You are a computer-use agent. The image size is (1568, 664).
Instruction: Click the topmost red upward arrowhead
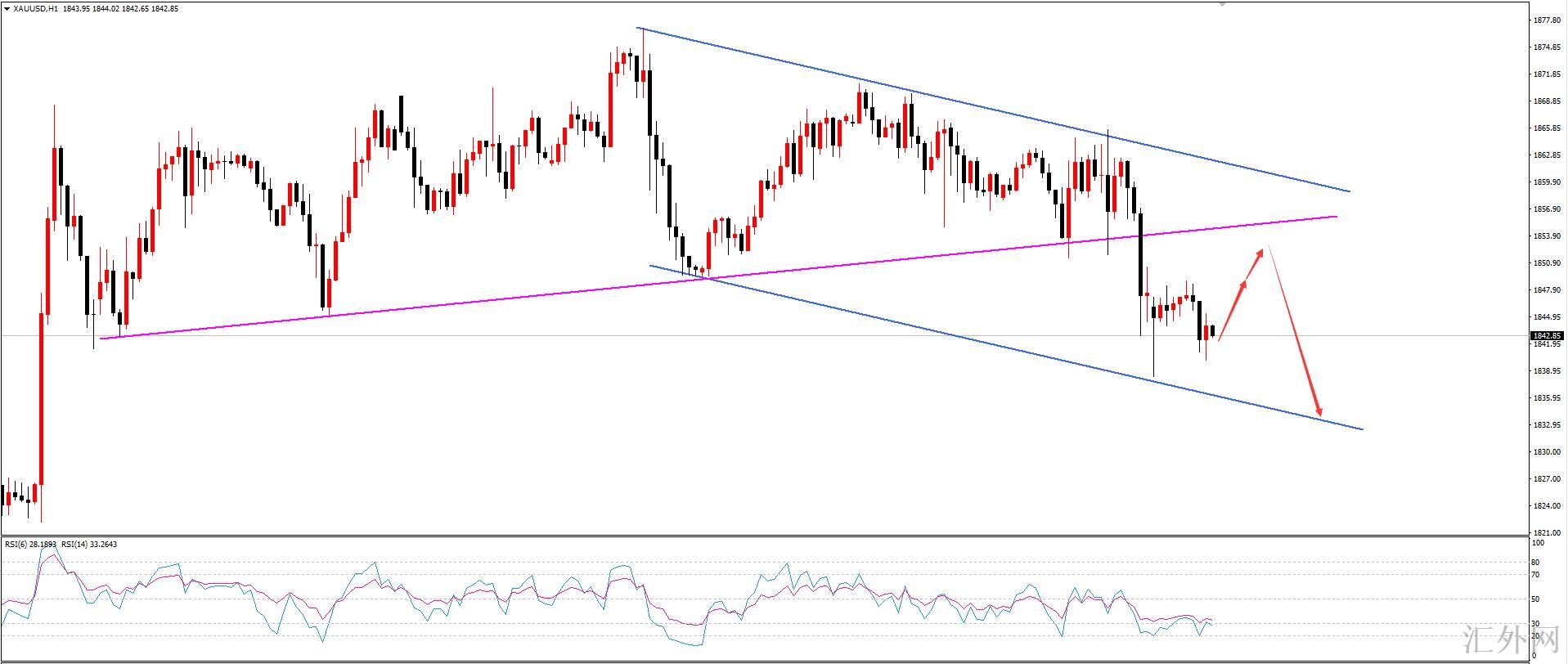pyautogui.click(x=1260, y=253)
